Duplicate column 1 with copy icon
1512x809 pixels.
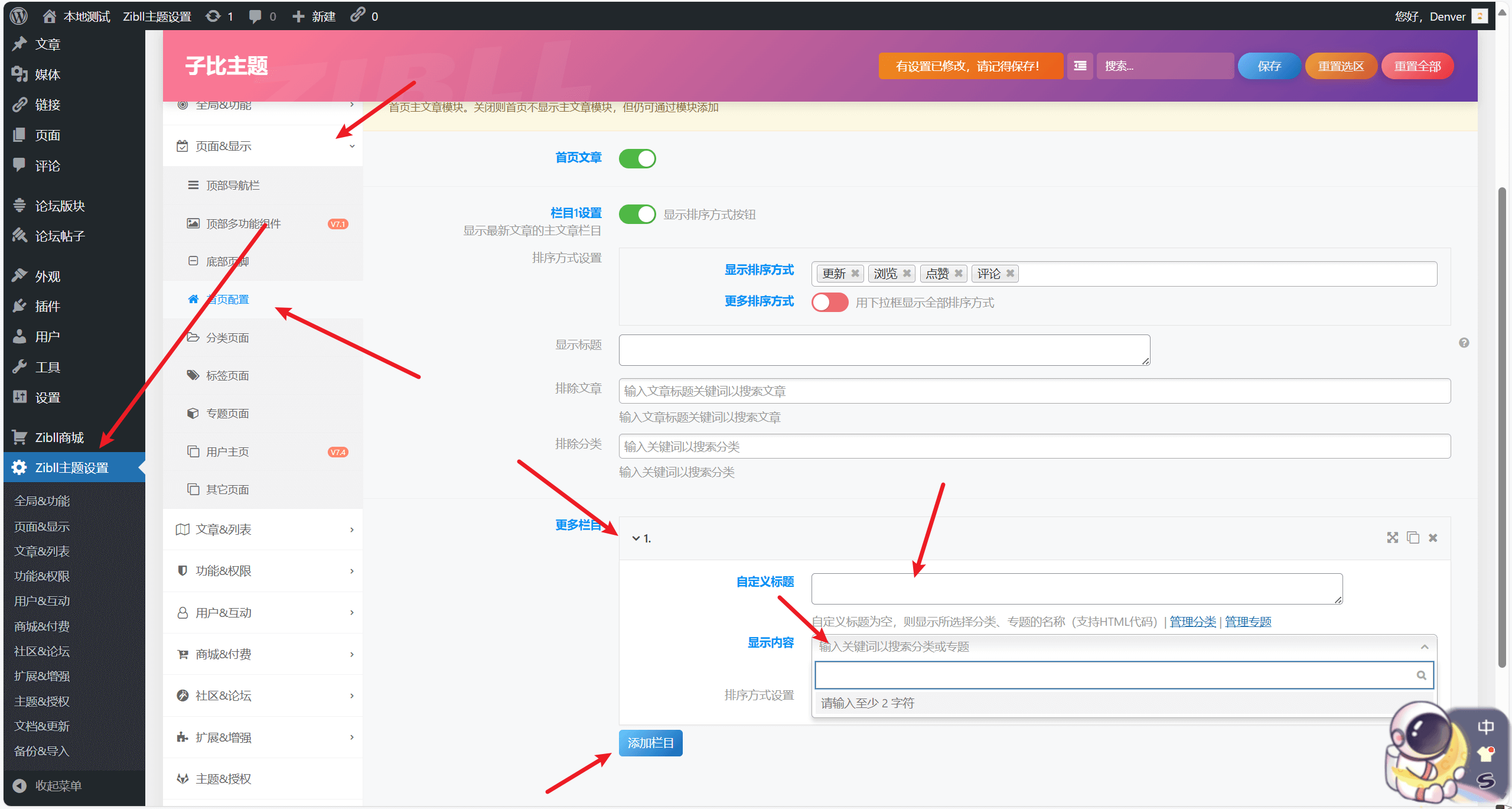tap(1413, 537)
